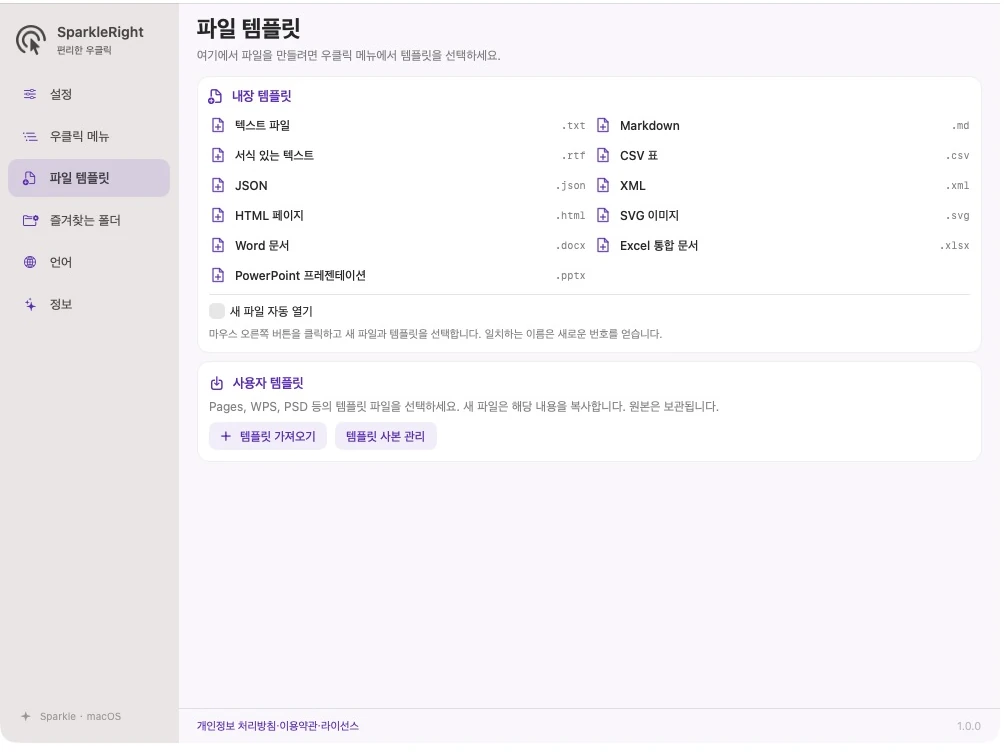Image resolution: width=1008 pixels, height=755 pixels.
Task: Click the .rtf extension text
Action: [573, 156]
